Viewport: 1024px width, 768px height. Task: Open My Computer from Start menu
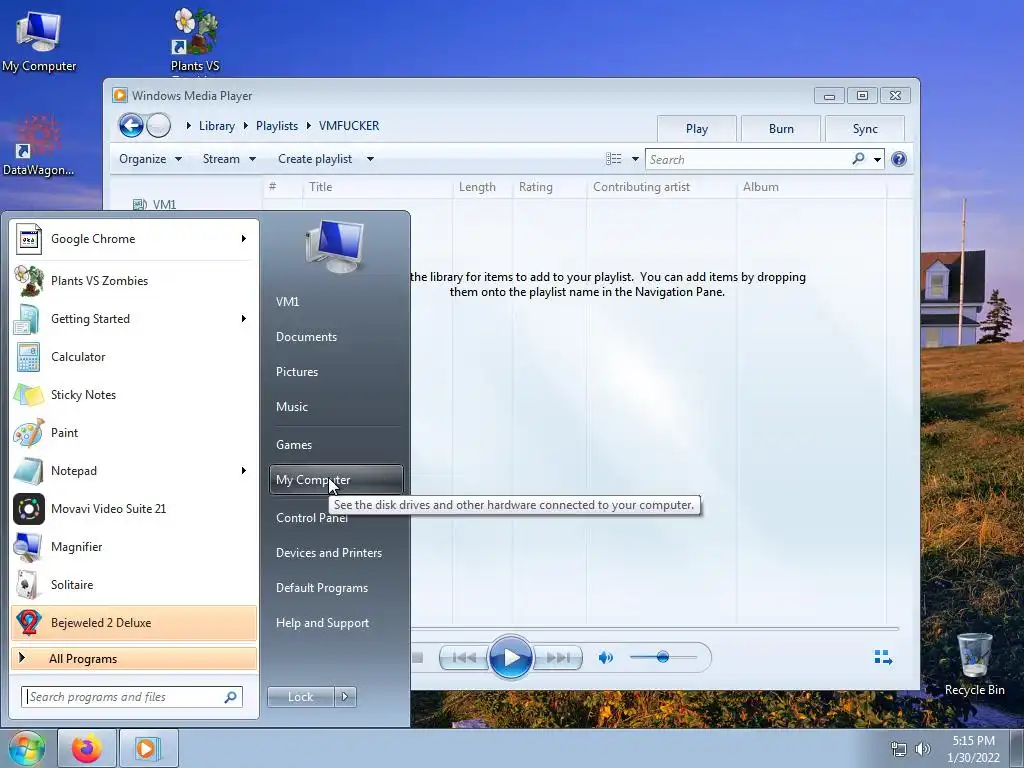[336, 480]
